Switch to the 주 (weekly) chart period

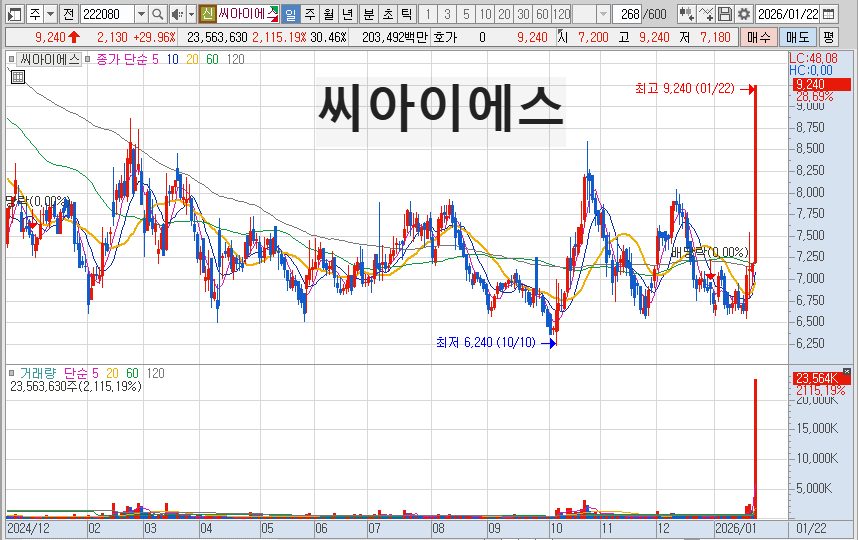coord(310,14)
